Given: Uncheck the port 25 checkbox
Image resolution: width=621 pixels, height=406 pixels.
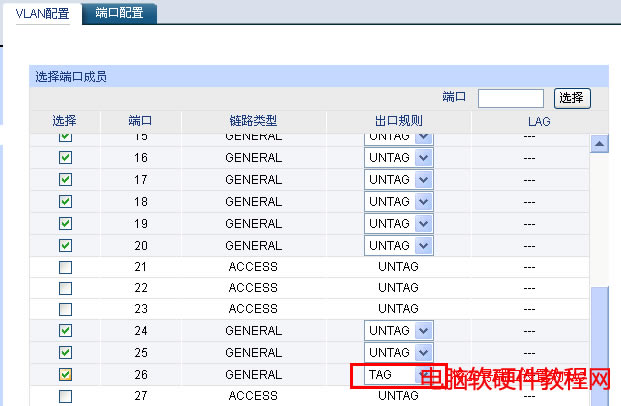Looking at the screenshot, I should pos(66,353).
